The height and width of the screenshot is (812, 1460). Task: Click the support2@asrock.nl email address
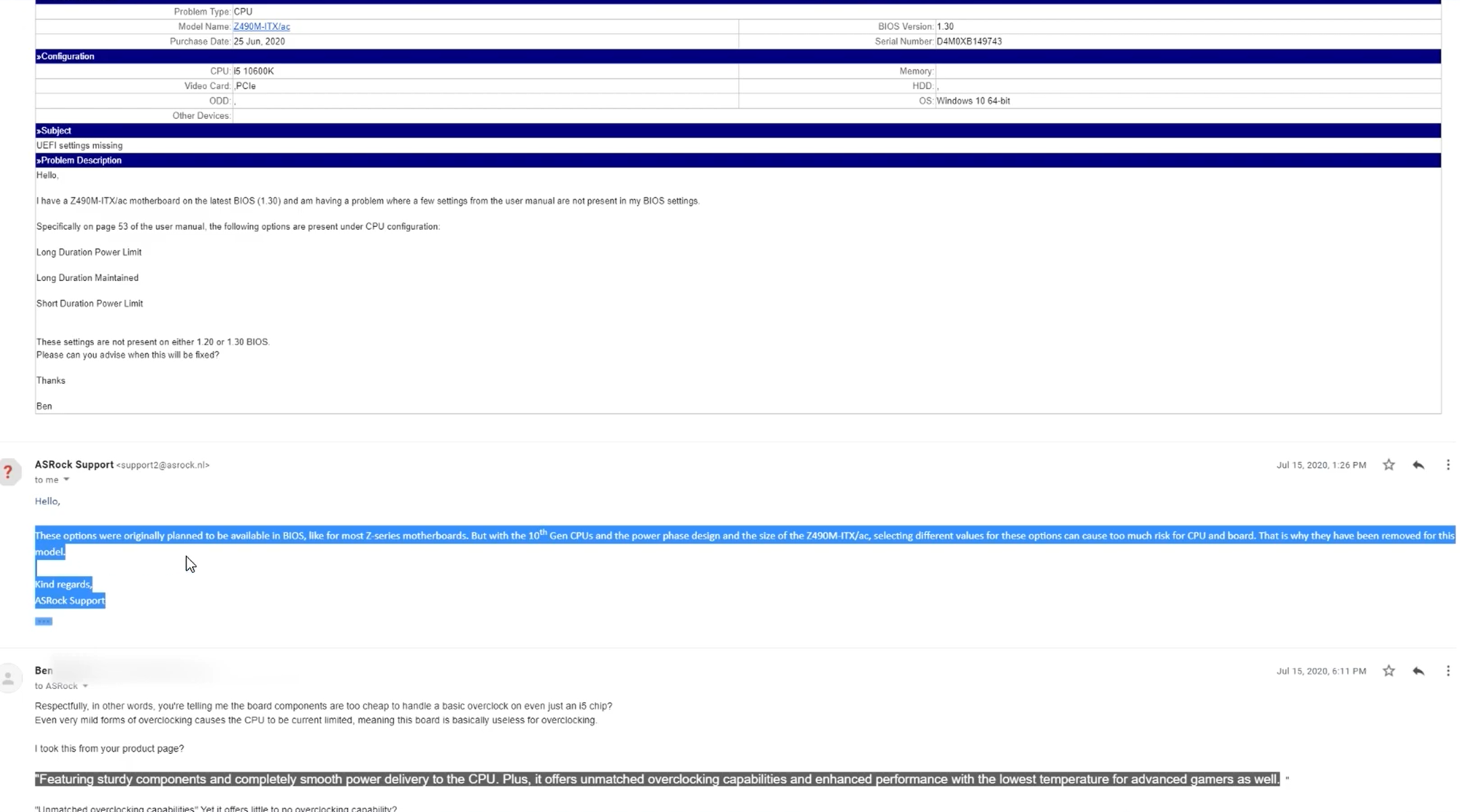163,465
